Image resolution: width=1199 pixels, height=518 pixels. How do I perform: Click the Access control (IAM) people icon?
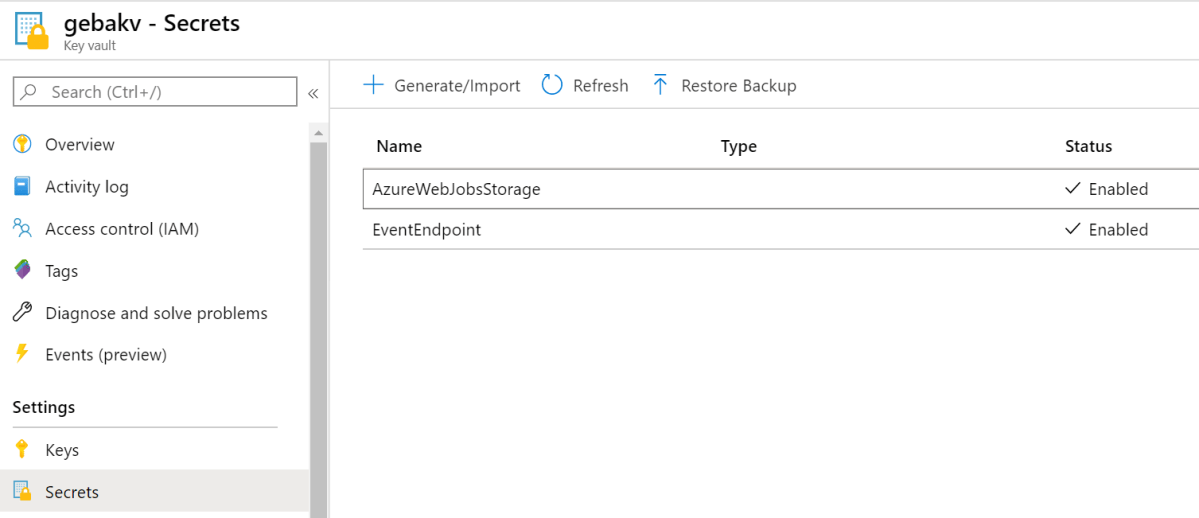click(22, 229)
